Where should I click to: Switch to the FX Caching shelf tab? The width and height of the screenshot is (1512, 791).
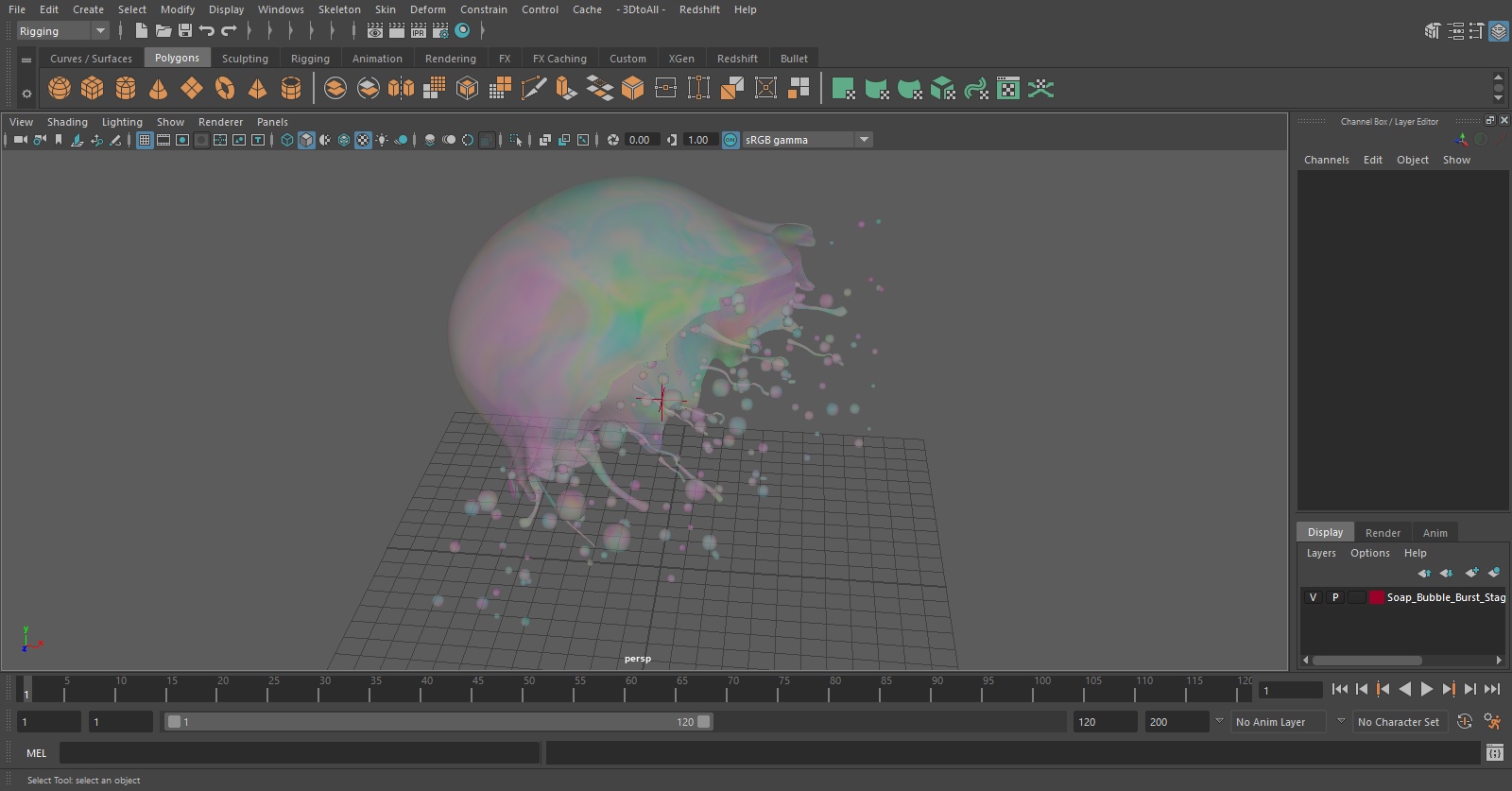pyautogui.click(x=559, y=59)
